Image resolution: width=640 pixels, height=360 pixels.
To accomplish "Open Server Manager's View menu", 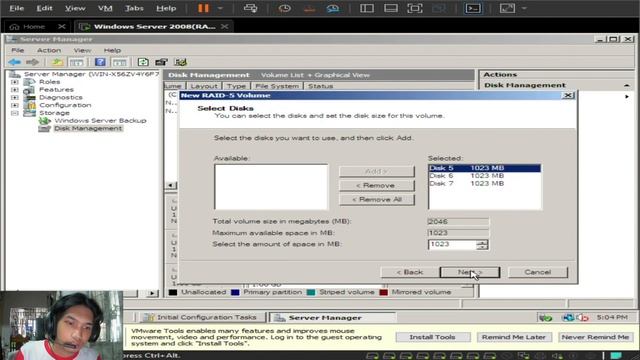I will click(x=82, y=50).
